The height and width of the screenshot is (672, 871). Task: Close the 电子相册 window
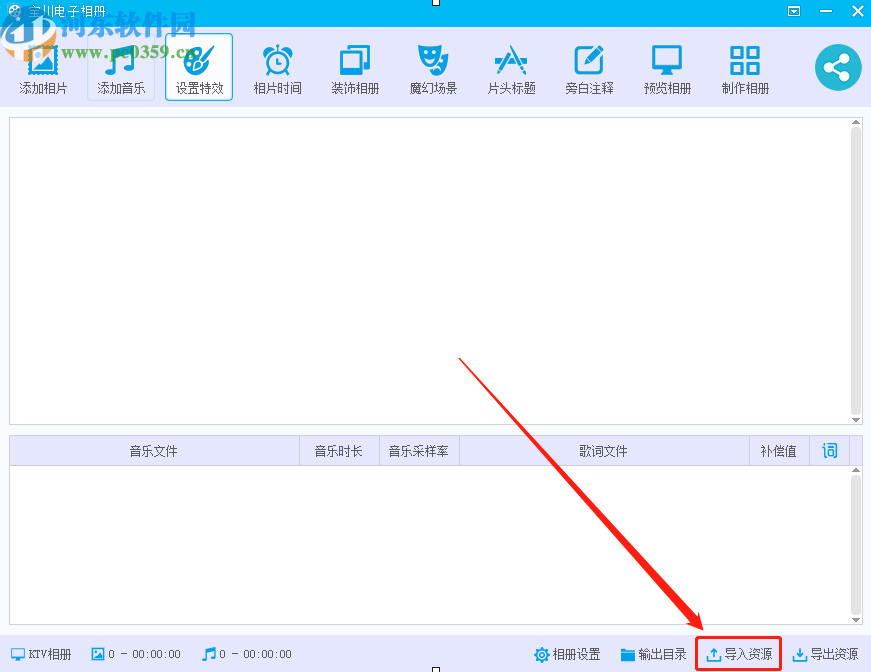(858, 11)
